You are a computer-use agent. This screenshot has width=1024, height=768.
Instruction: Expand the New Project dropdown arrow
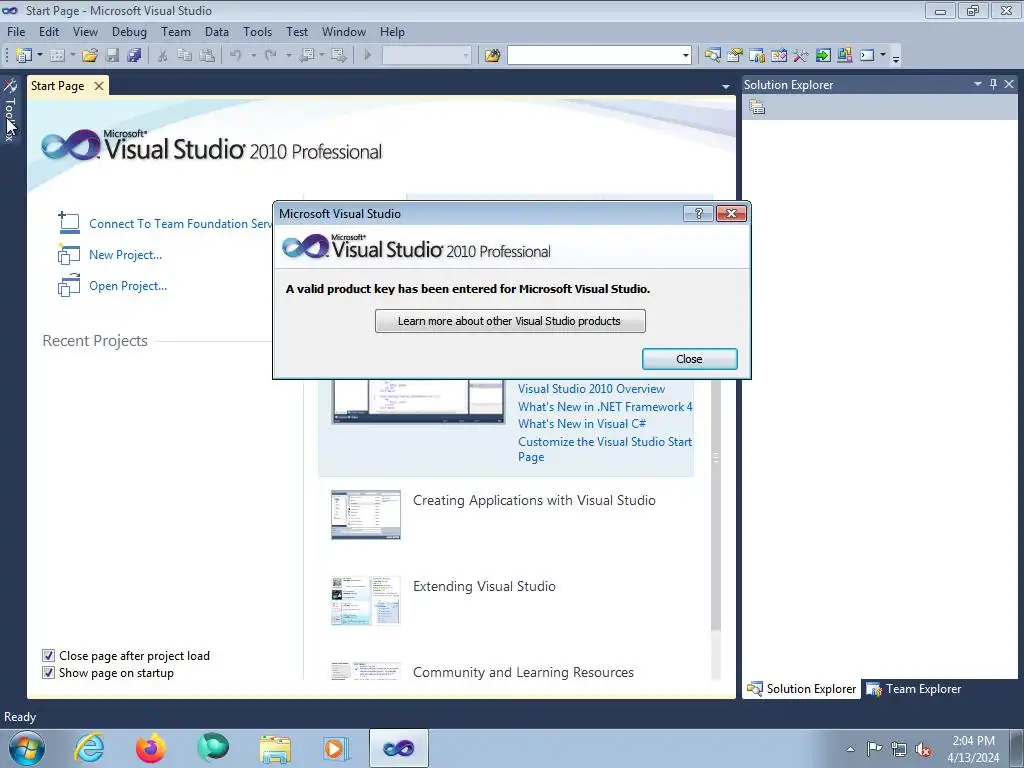pos(40,56)
